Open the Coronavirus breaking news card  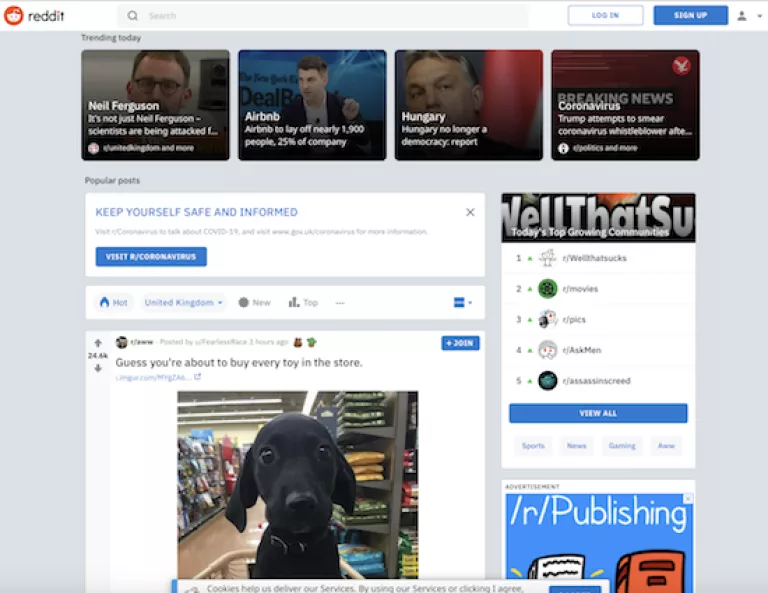625,105
